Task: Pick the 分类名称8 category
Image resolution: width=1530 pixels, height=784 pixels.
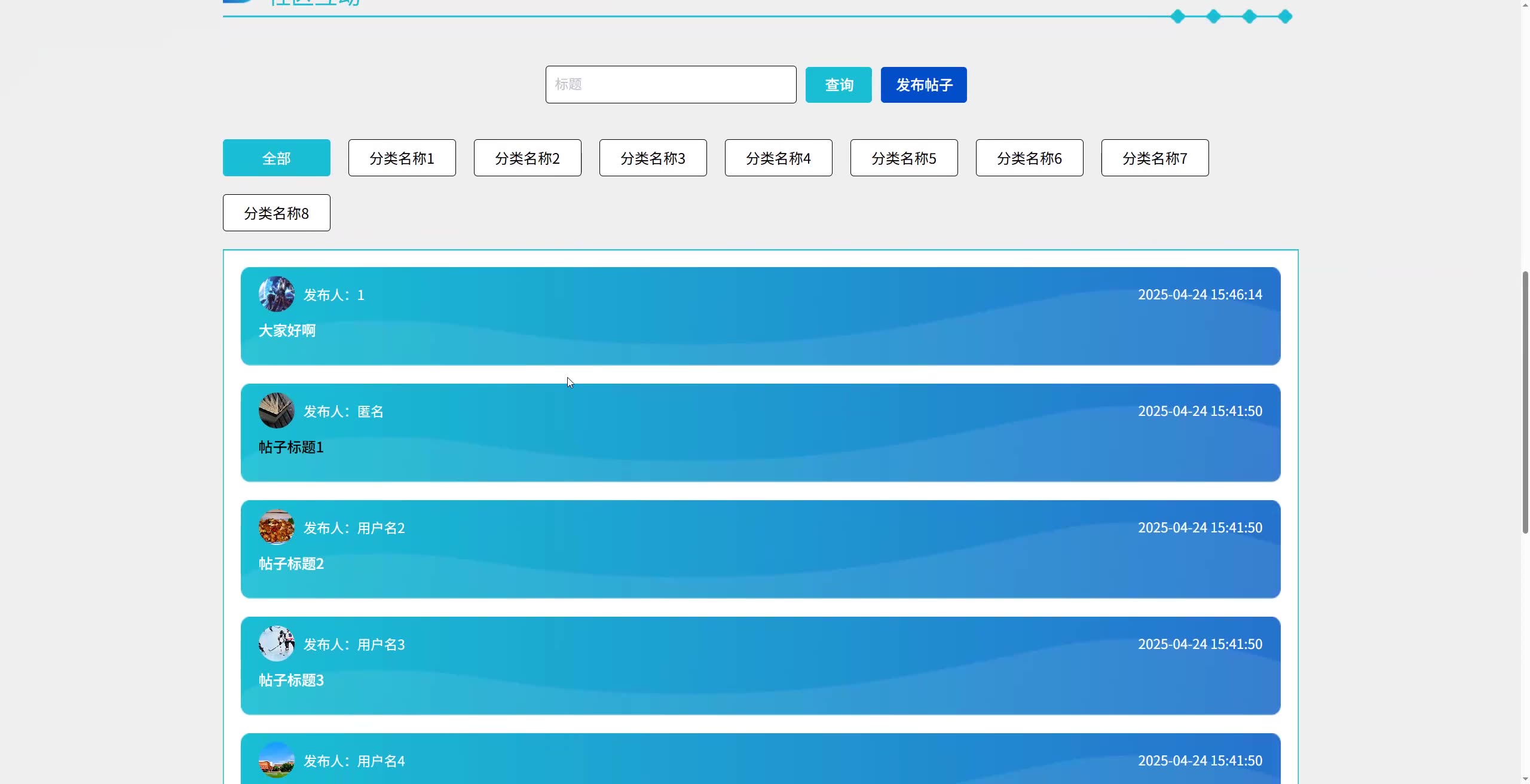Action: pyautogui.click(x=276, y=213)
